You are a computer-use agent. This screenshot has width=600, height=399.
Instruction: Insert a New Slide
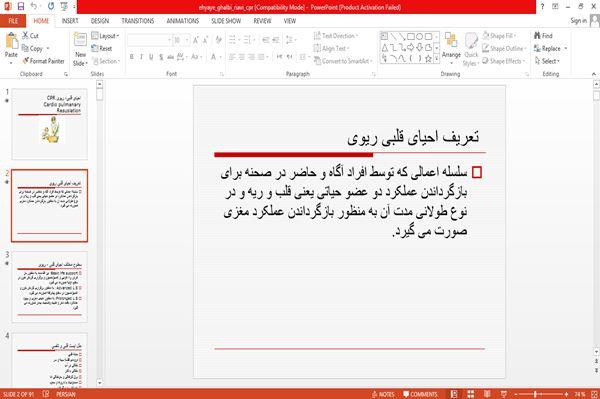[80, 50]
